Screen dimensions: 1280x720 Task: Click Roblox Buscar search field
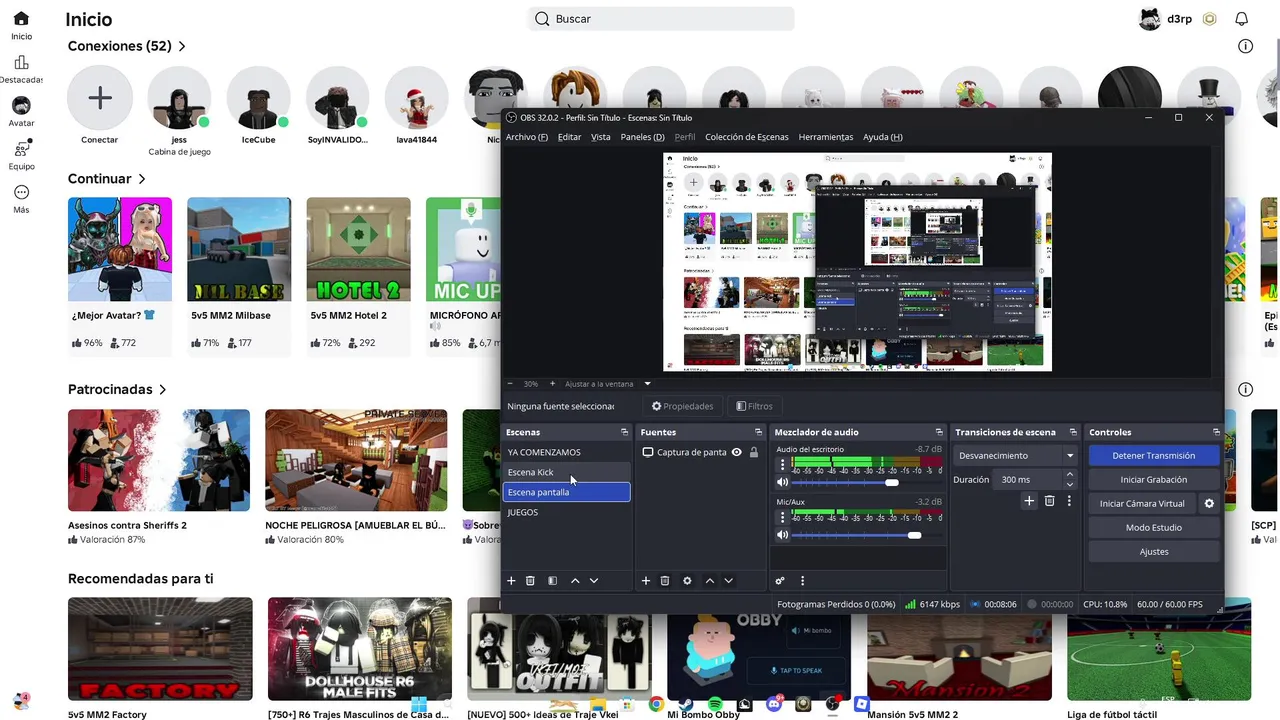[661, 19]
